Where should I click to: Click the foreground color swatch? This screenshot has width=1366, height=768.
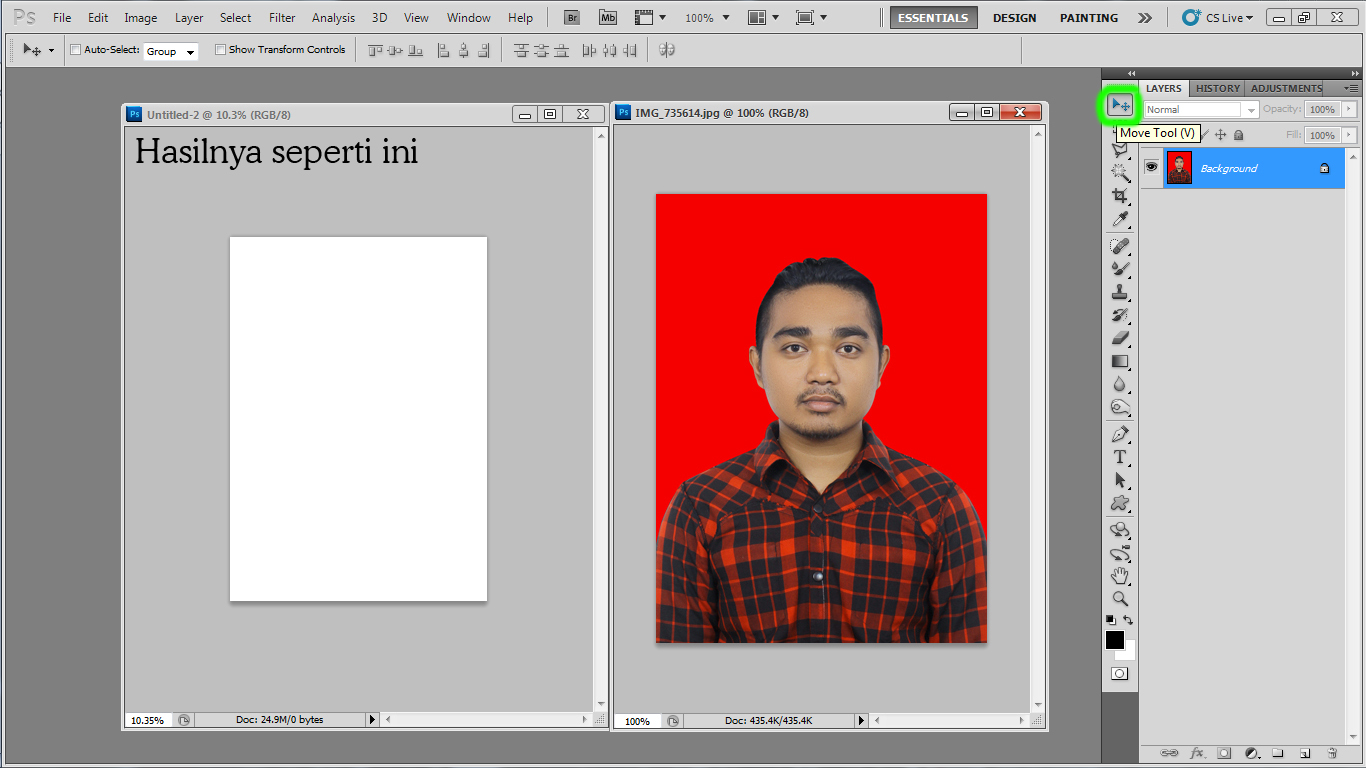click(1114, 641)
